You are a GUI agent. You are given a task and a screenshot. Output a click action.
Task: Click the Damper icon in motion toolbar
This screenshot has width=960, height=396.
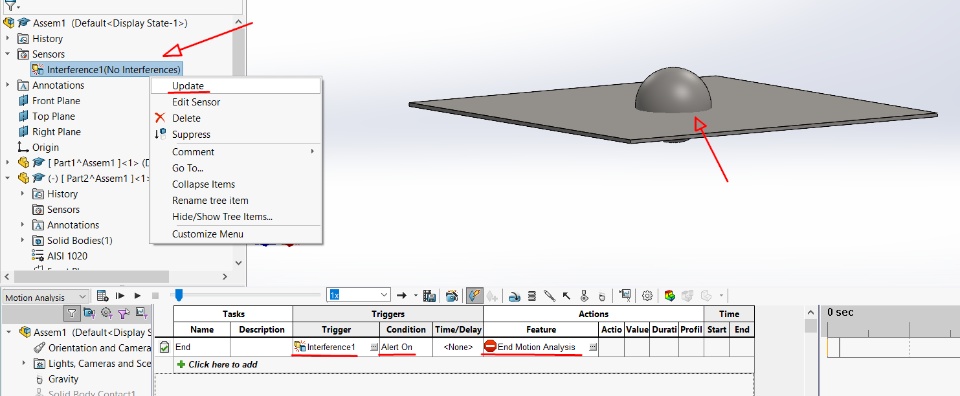tap(549, 296)
